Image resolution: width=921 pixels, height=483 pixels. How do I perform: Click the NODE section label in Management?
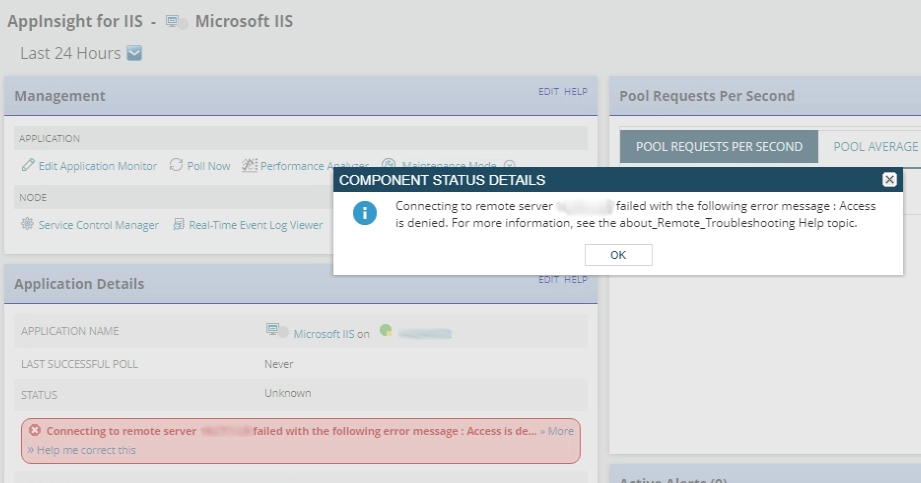click(33, 197)
